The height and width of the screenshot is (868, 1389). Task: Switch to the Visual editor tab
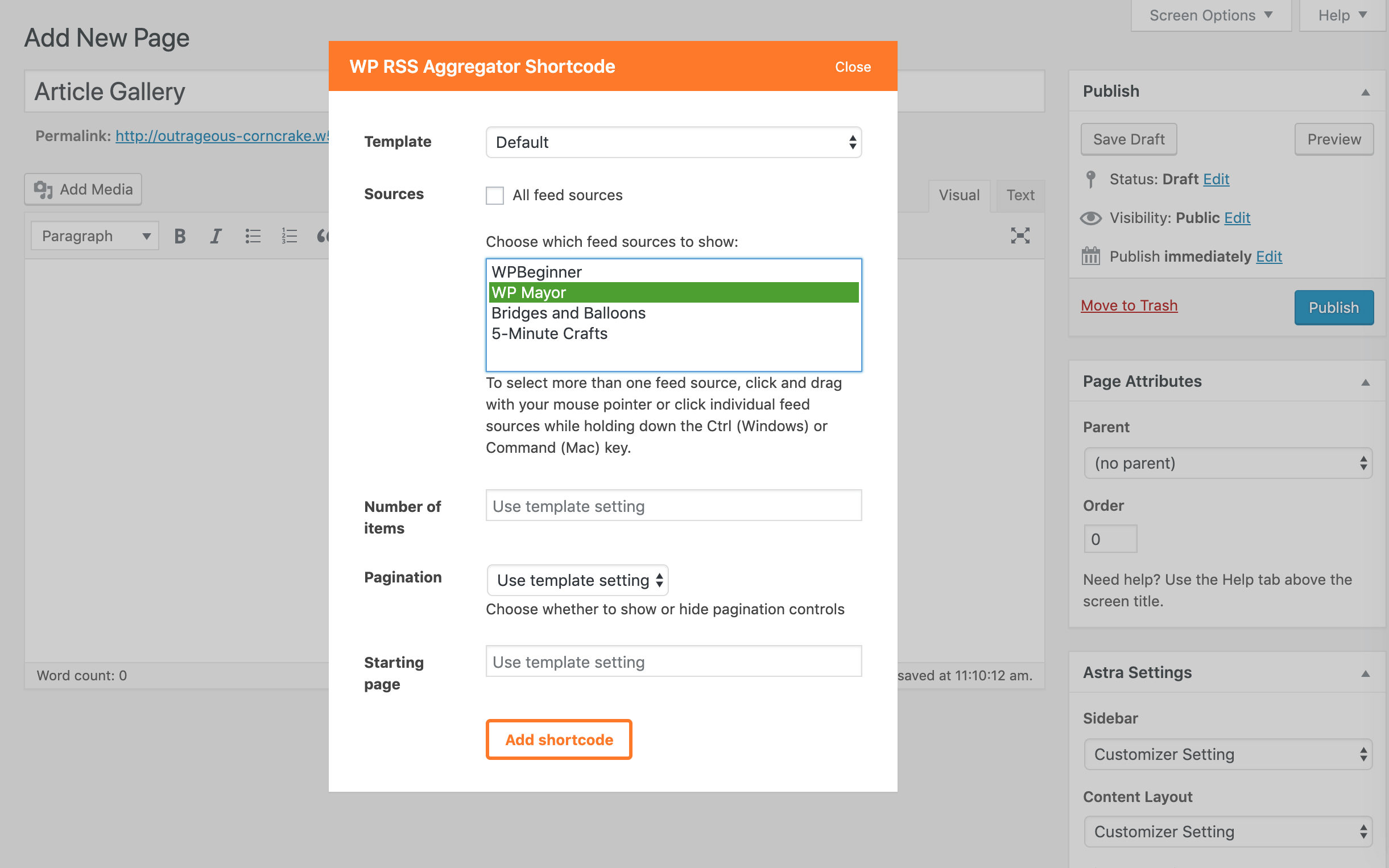point(959,195)
